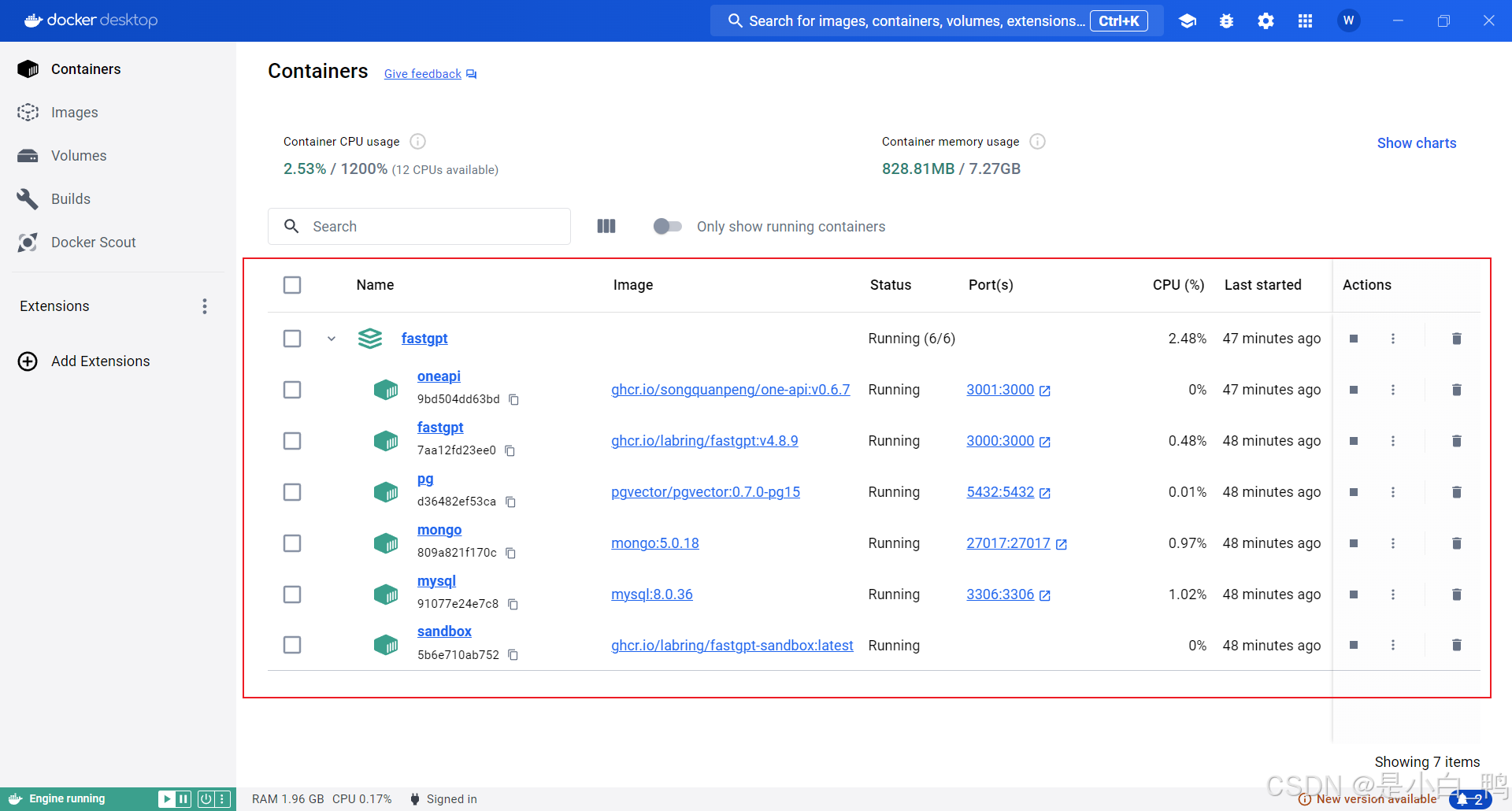Check the sandbox container checkbox
The width and height of the screenshot is (1512, 811).
tap(292, 645)
